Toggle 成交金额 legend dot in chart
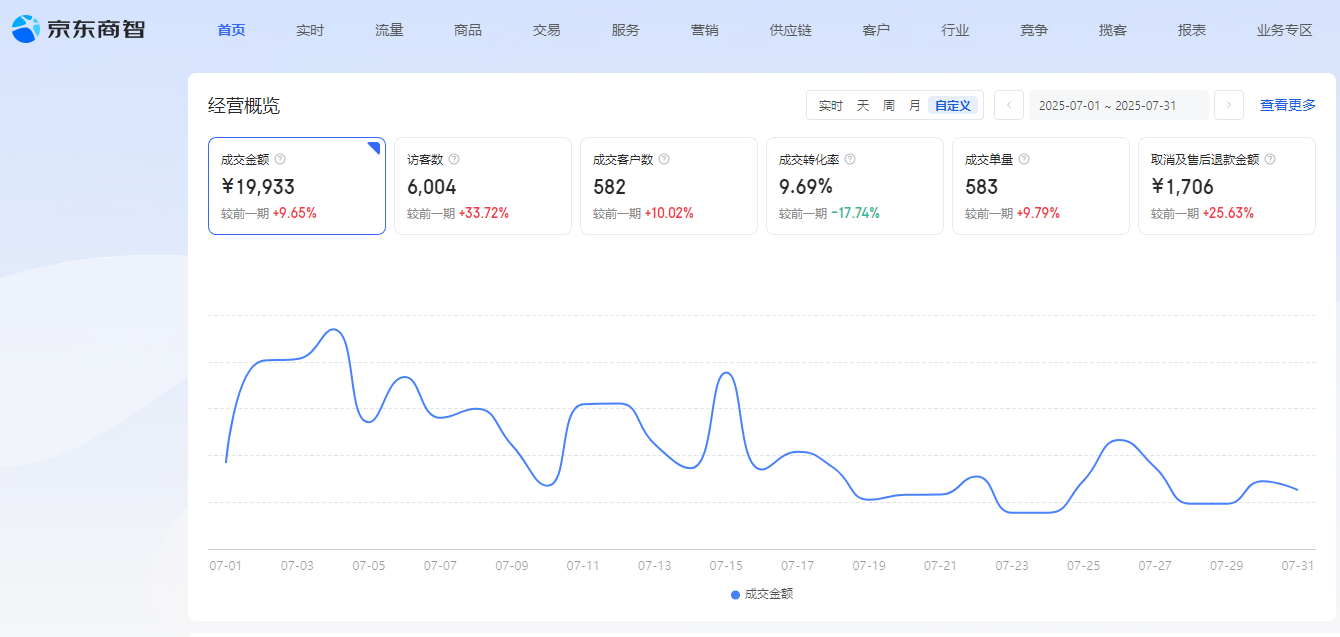 click(x=735, y=594)
